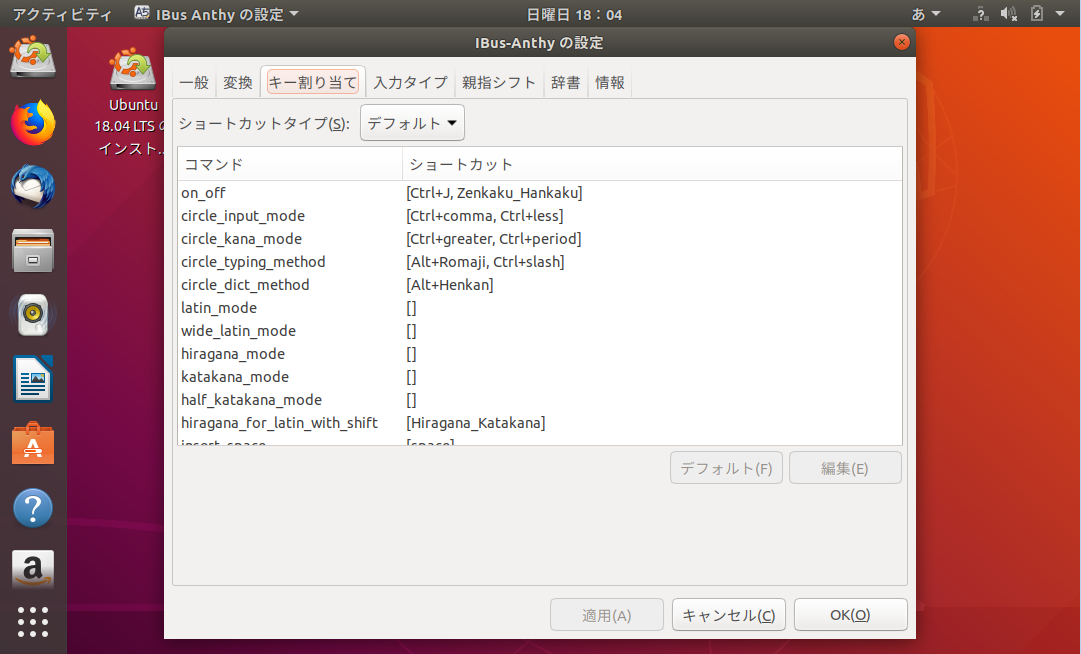The image size is (1081, 654).
Task: Open Firefox from the dock
Action: tap(33, 123)
